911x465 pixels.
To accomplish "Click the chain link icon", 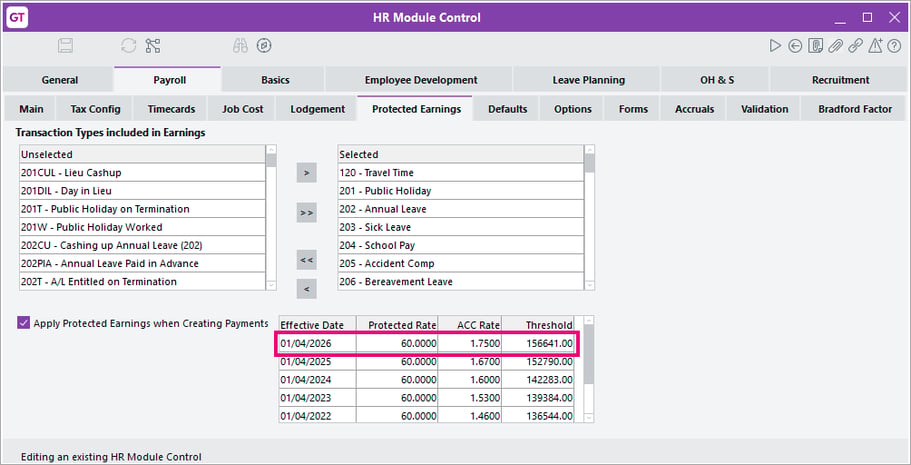I will pyautogui.click(x=855, y=46).
